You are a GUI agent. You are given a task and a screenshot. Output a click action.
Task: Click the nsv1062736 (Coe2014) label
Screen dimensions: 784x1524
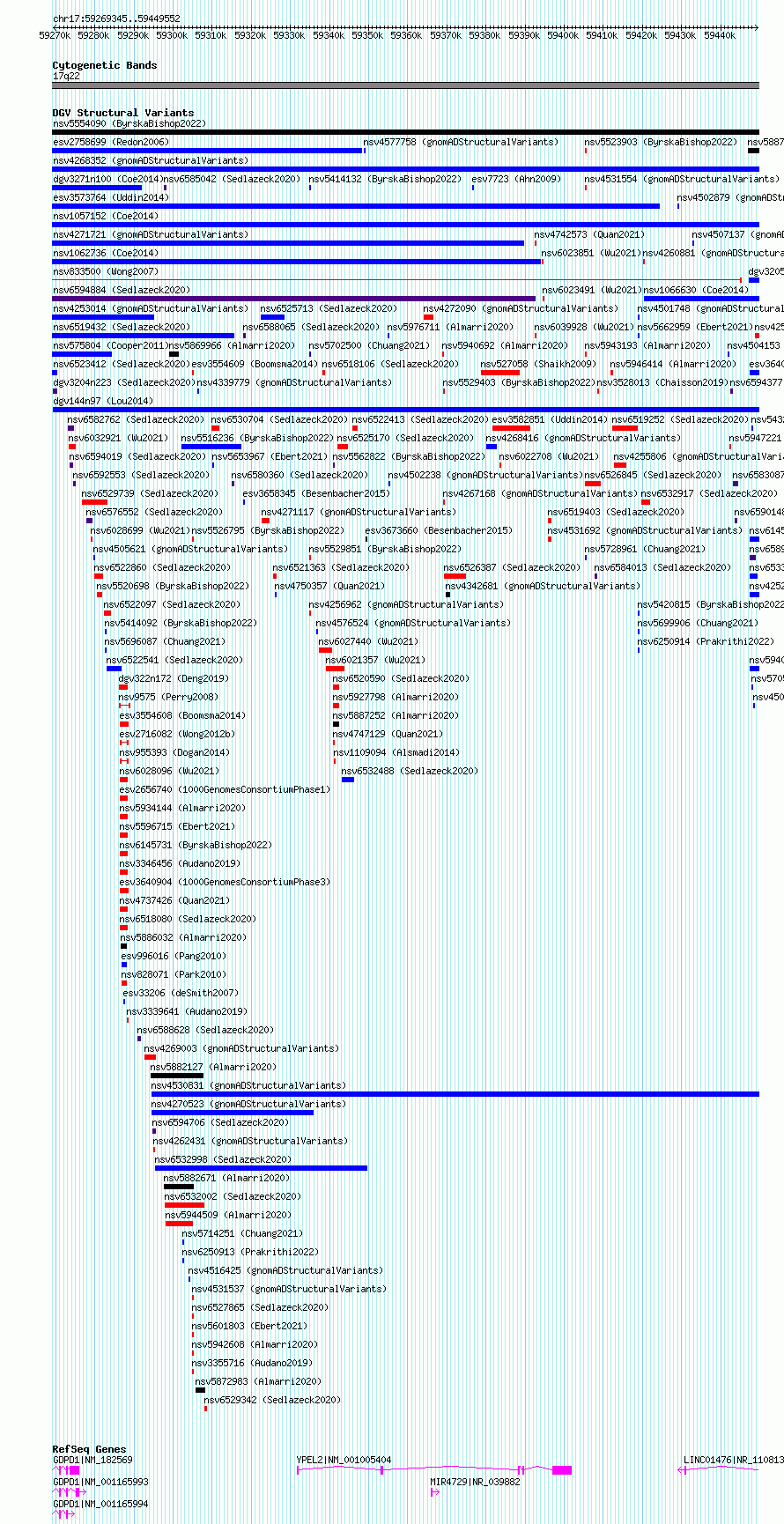pyautogui.click(x=106, y=253)
